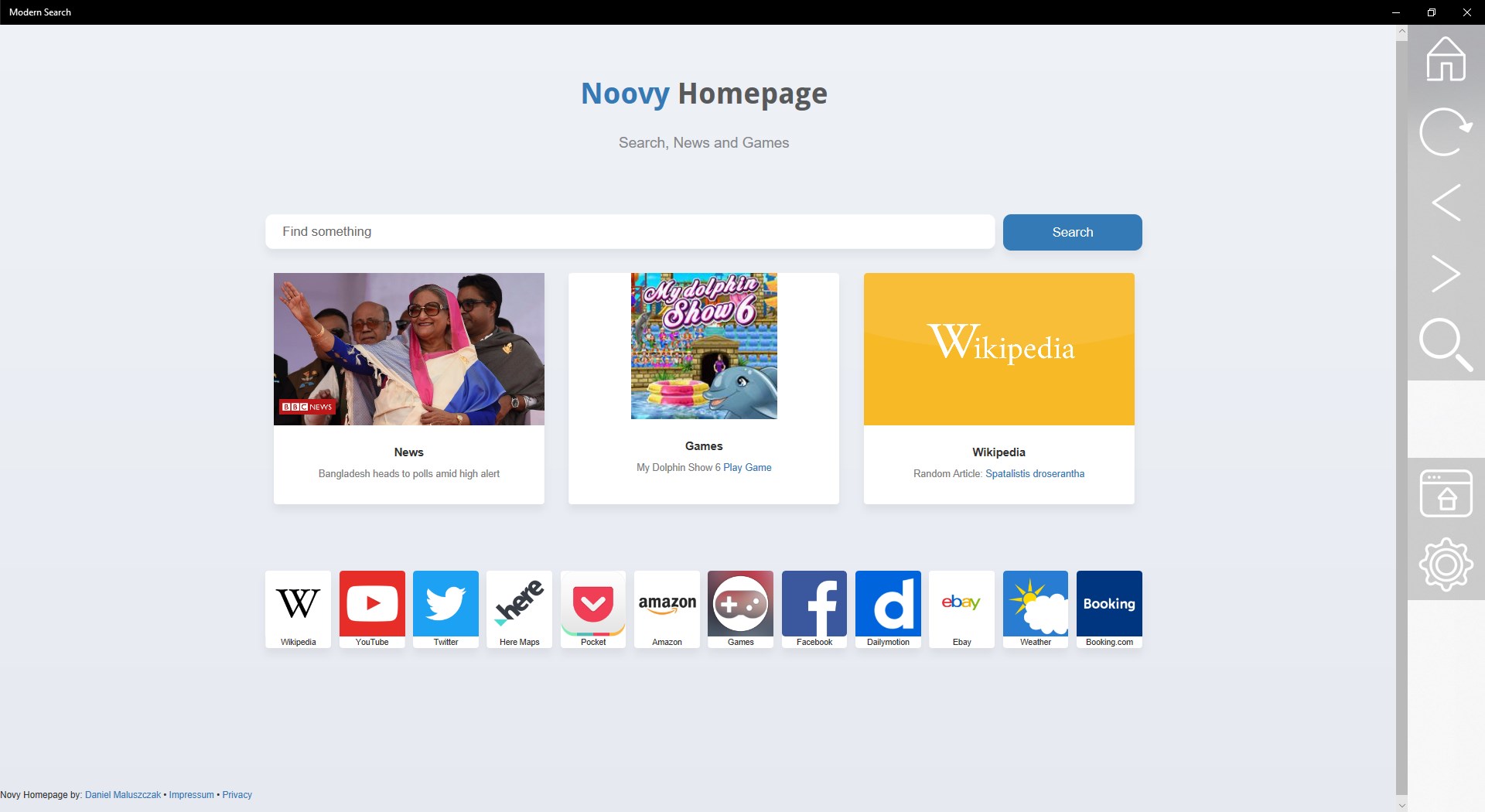This screenshot has width=1485, height=812.
Task: Open the Wikipedia shortcut tile
Action: pos(298,609)
